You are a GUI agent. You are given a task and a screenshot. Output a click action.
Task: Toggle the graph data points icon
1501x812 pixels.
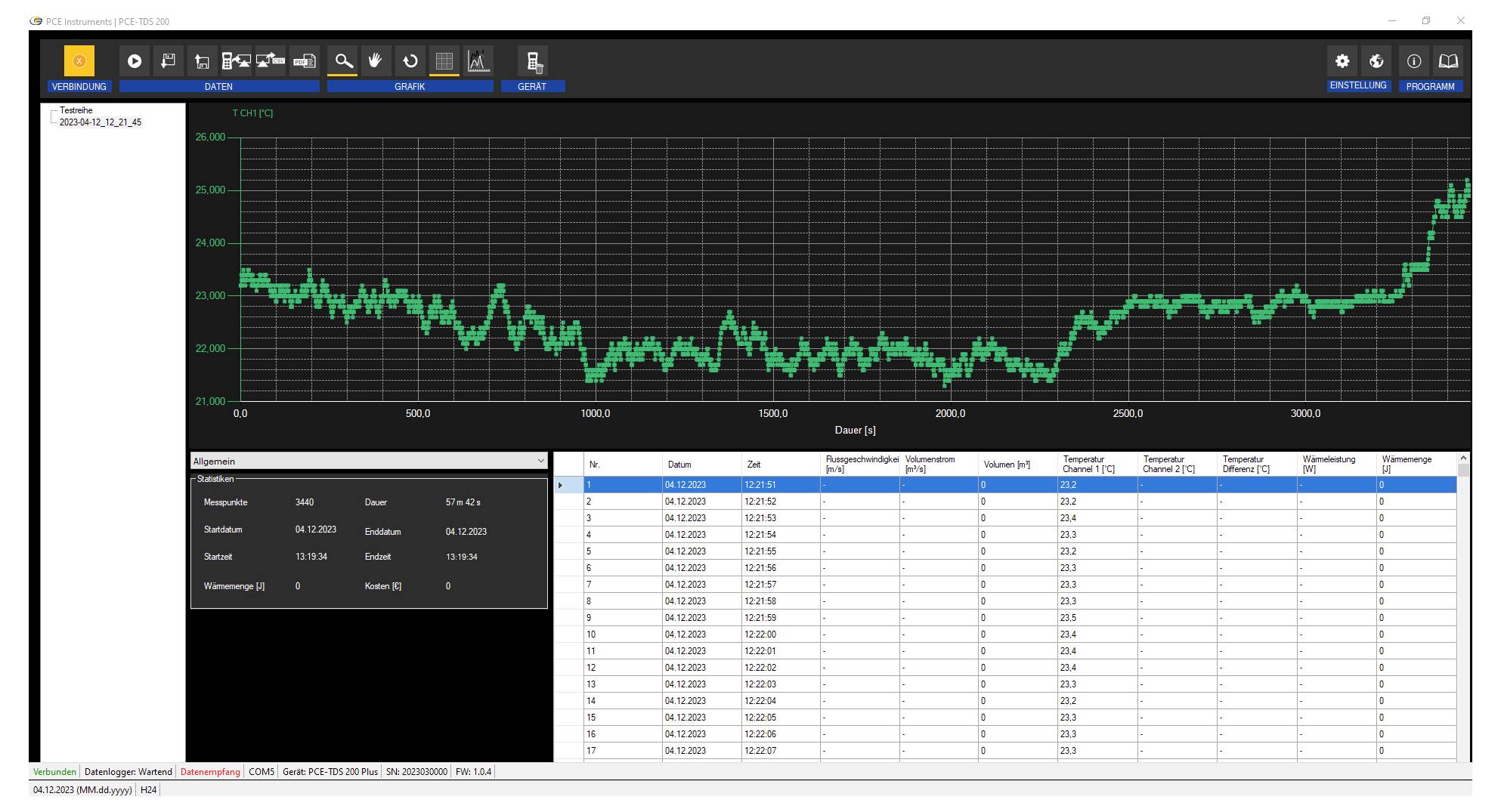click(x=478, y=61)
